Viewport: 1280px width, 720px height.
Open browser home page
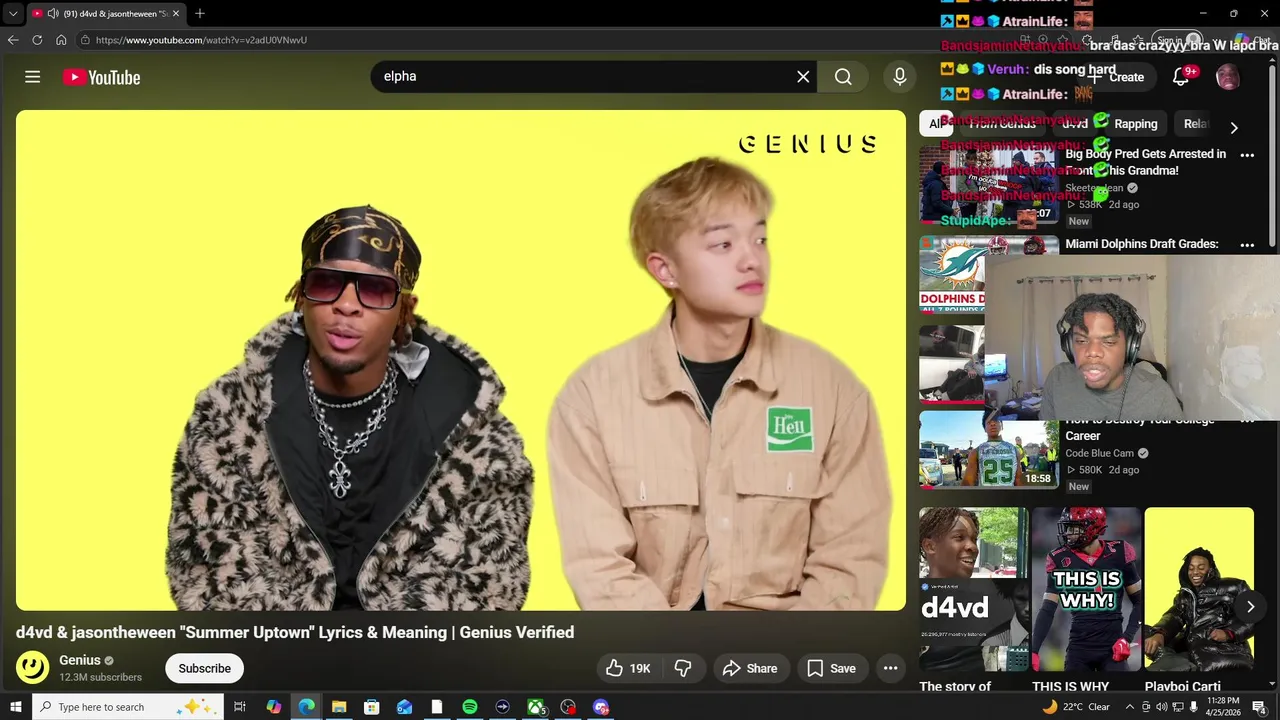point(61,40)
